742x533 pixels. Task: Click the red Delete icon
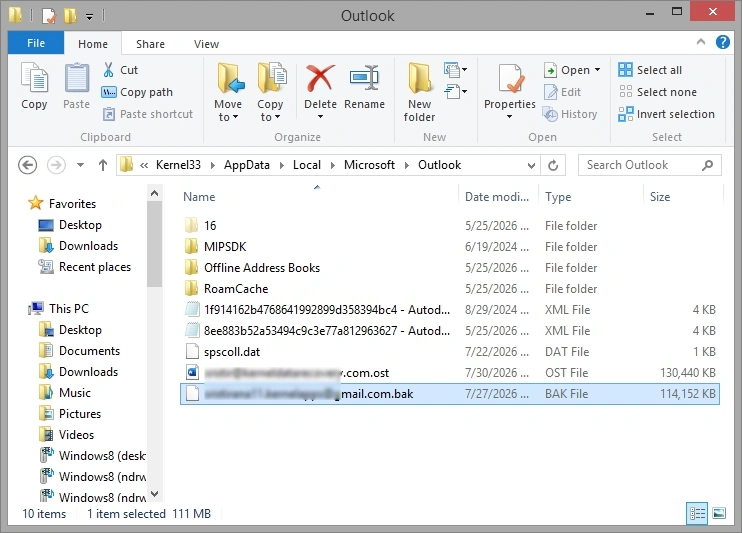point(320,78)
